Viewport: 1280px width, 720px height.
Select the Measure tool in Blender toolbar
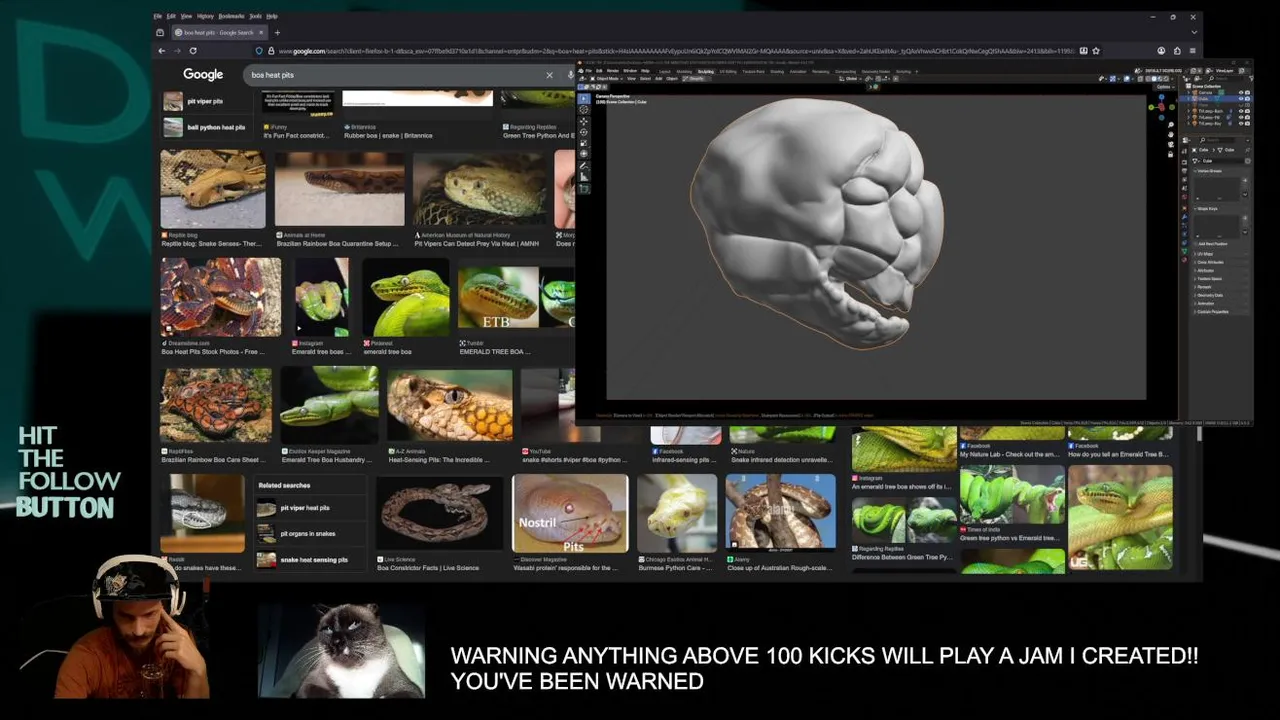584,176
